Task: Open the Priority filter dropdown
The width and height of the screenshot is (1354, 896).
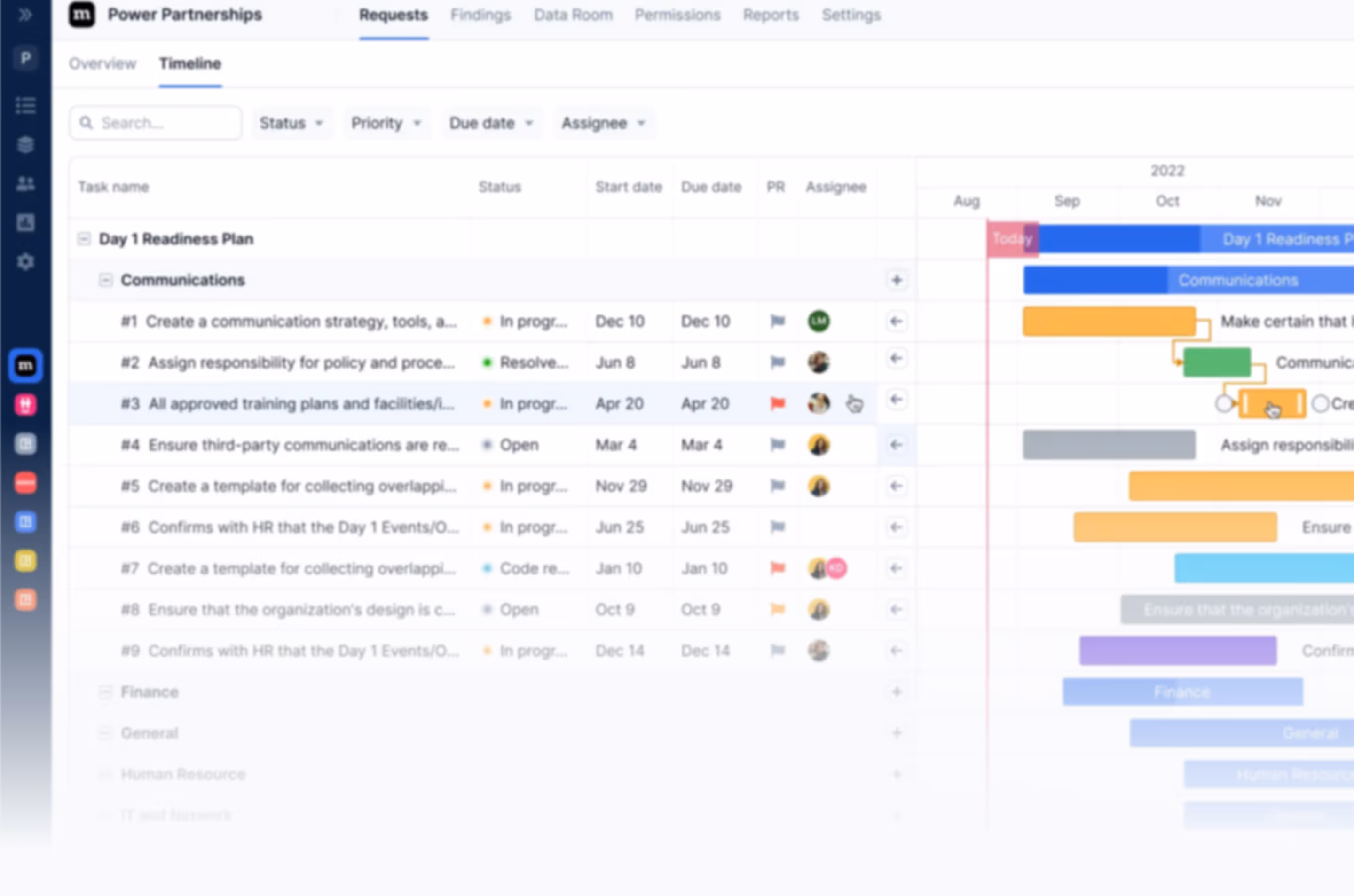Action: pos(386,123)
